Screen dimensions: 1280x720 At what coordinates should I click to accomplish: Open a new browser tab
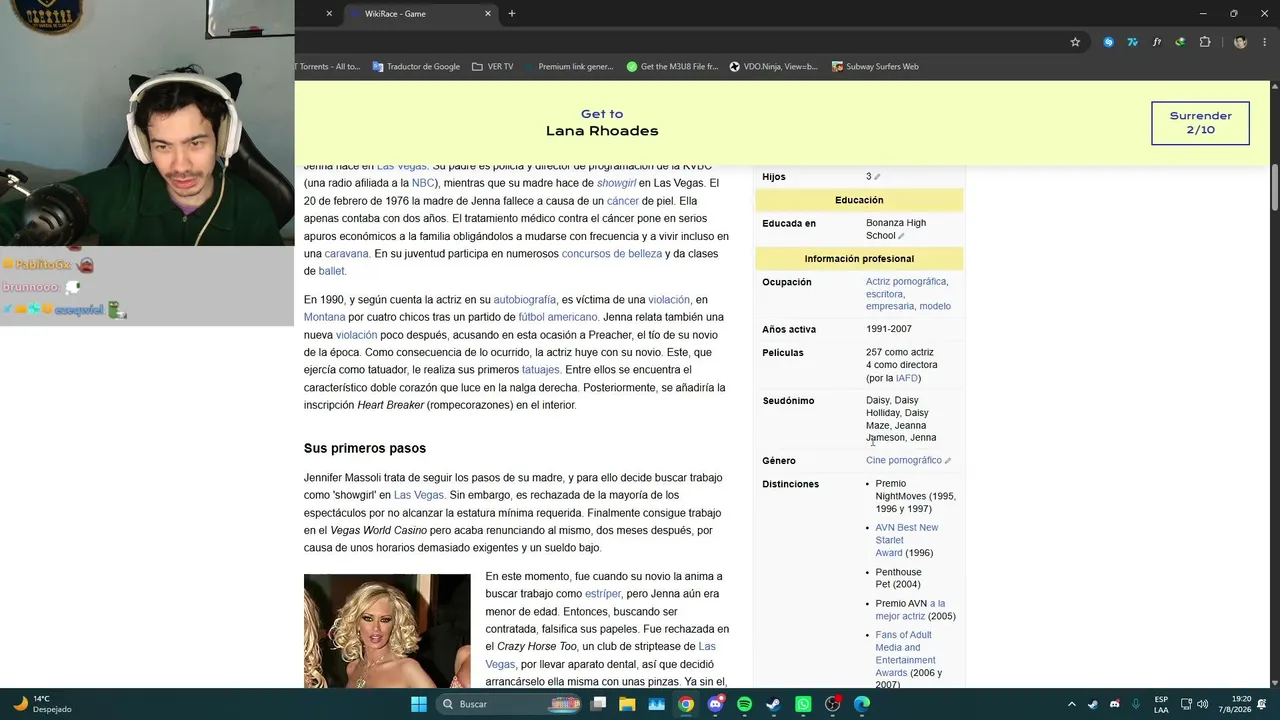pyautogui.click(x=512, y=14)
